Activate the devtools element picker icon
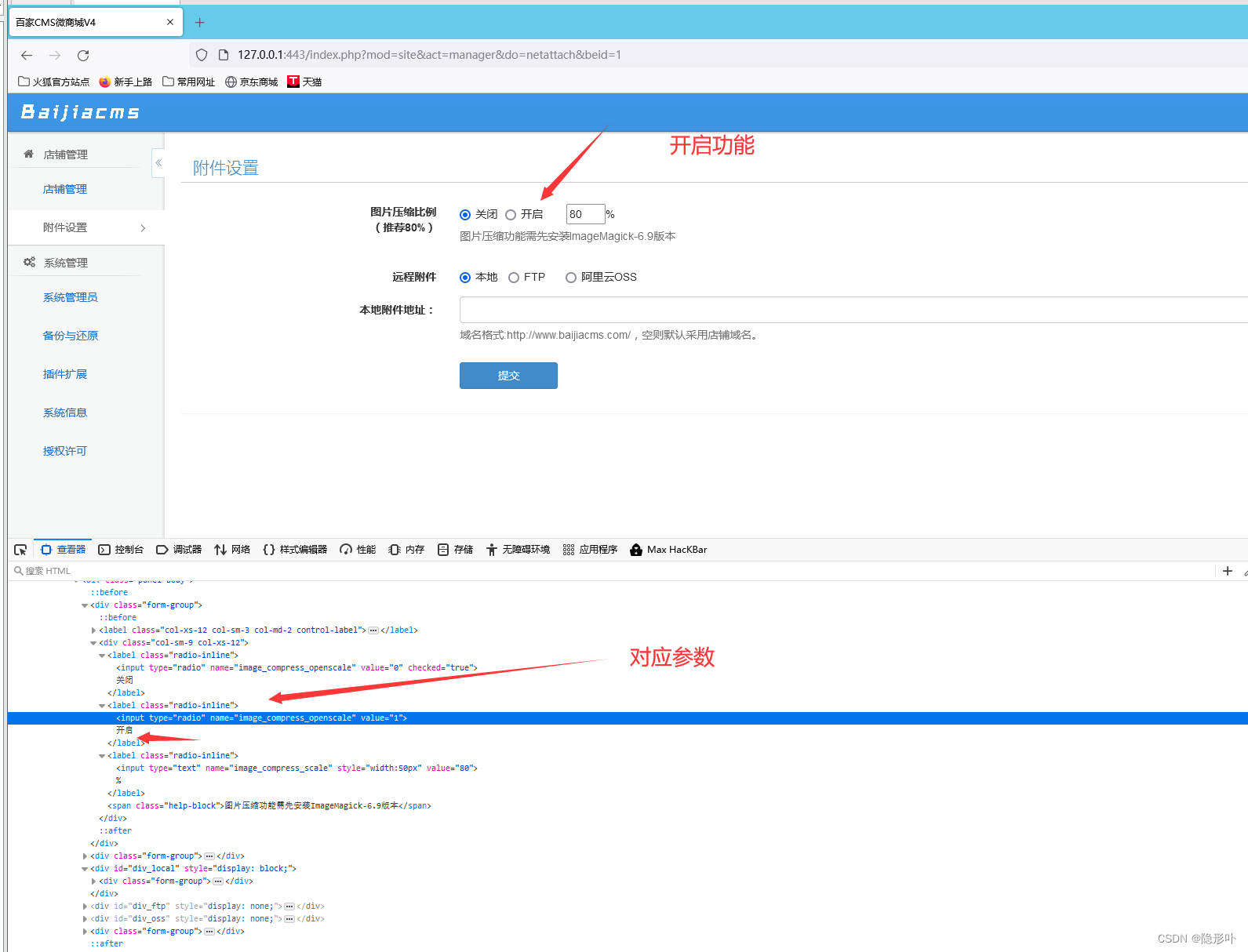The height and width of the screenshot is (952, 1248). pyautogui.click(x=20, y=550)
